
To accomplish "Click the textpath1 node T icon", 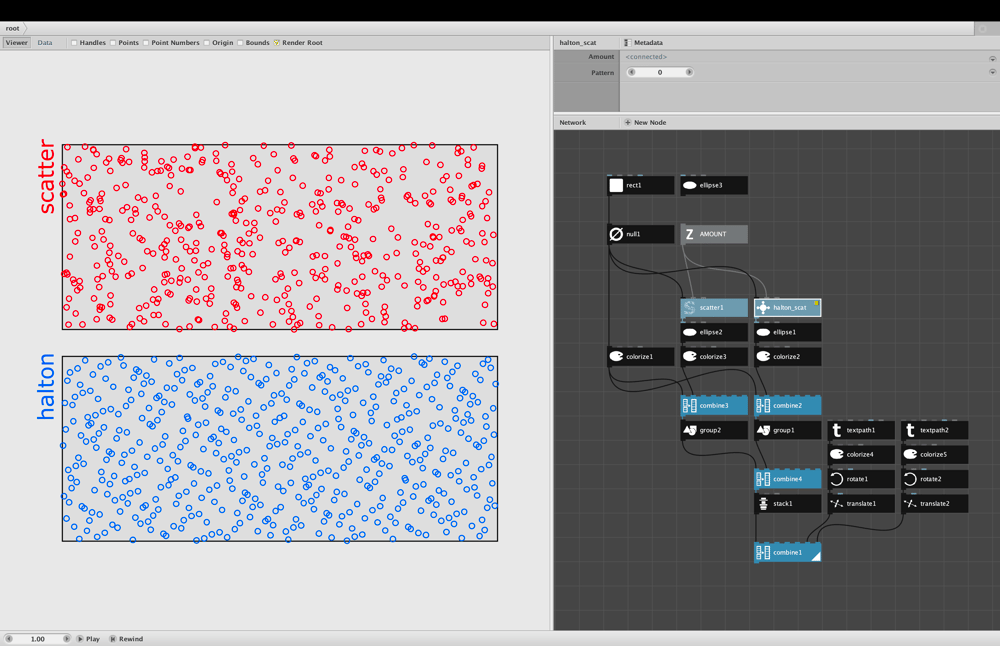I will pyautogui.click(x=837, y=430).
